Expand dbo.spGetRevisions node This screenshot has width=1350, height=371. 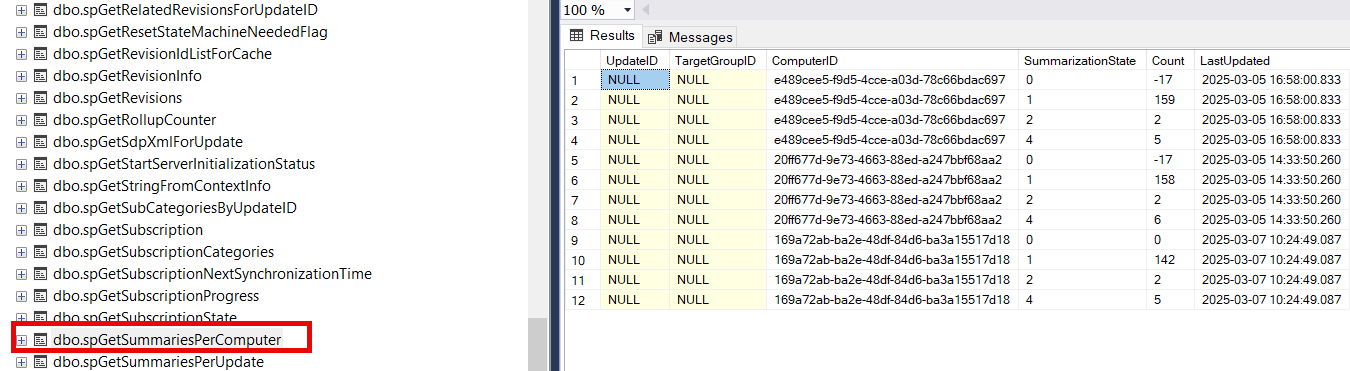pyautogui.click(x=22, y=98)
